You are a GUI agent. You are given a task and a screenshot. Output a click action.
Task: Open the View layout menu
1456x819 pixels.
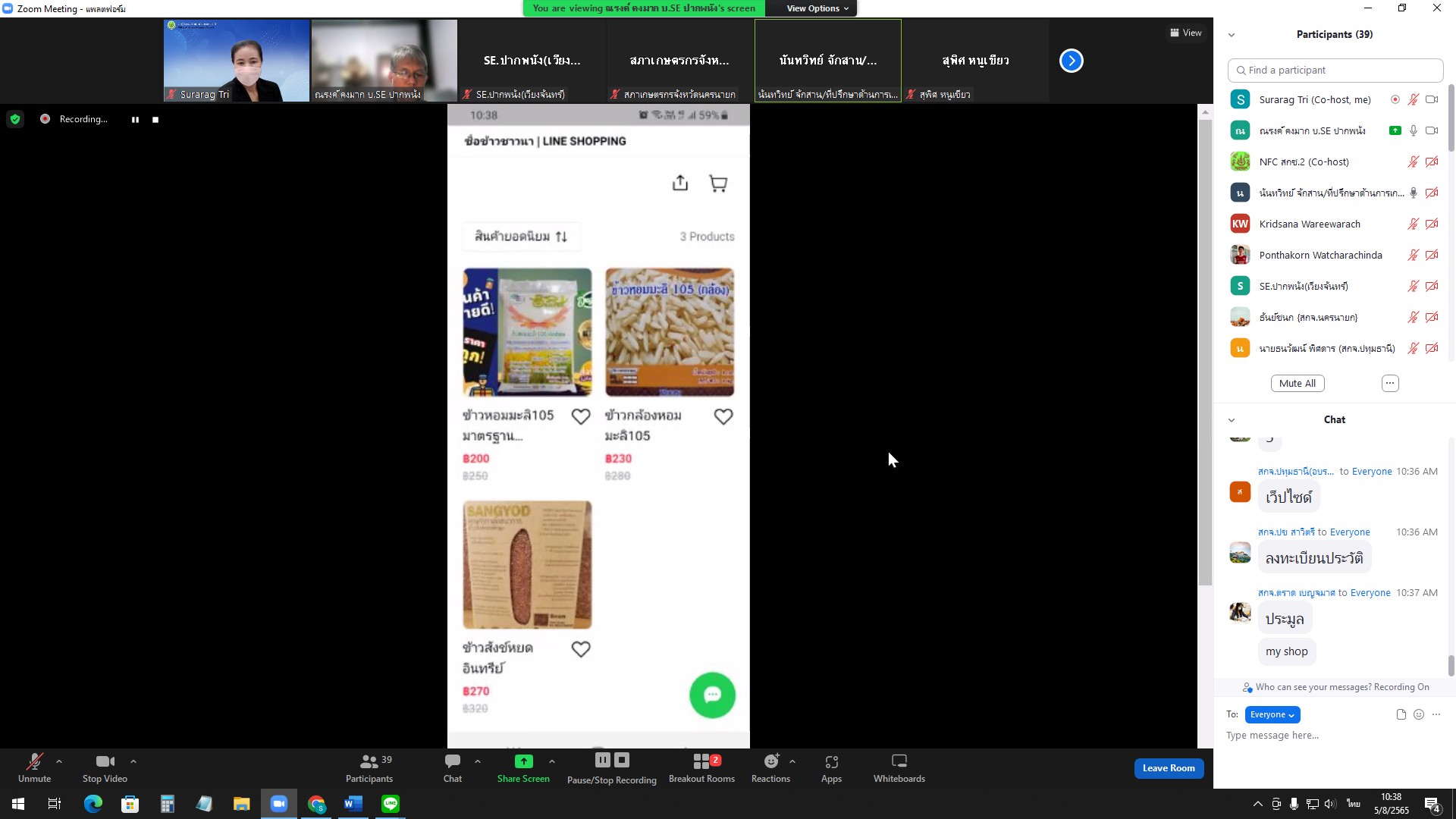coord(1185,33)
